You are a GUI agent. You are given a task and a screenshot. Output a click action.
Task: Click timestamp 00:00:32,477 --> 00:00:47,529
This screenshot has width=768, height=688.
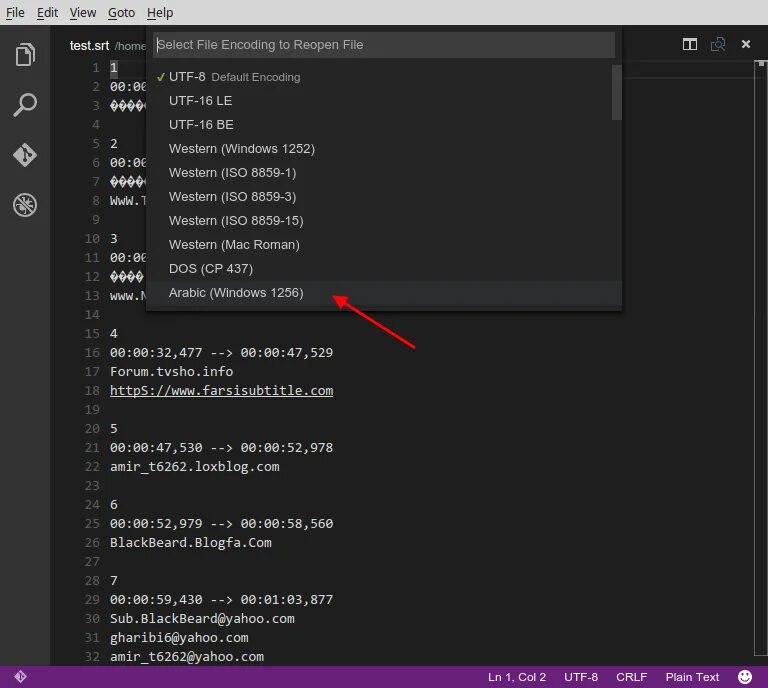point(221,352)
